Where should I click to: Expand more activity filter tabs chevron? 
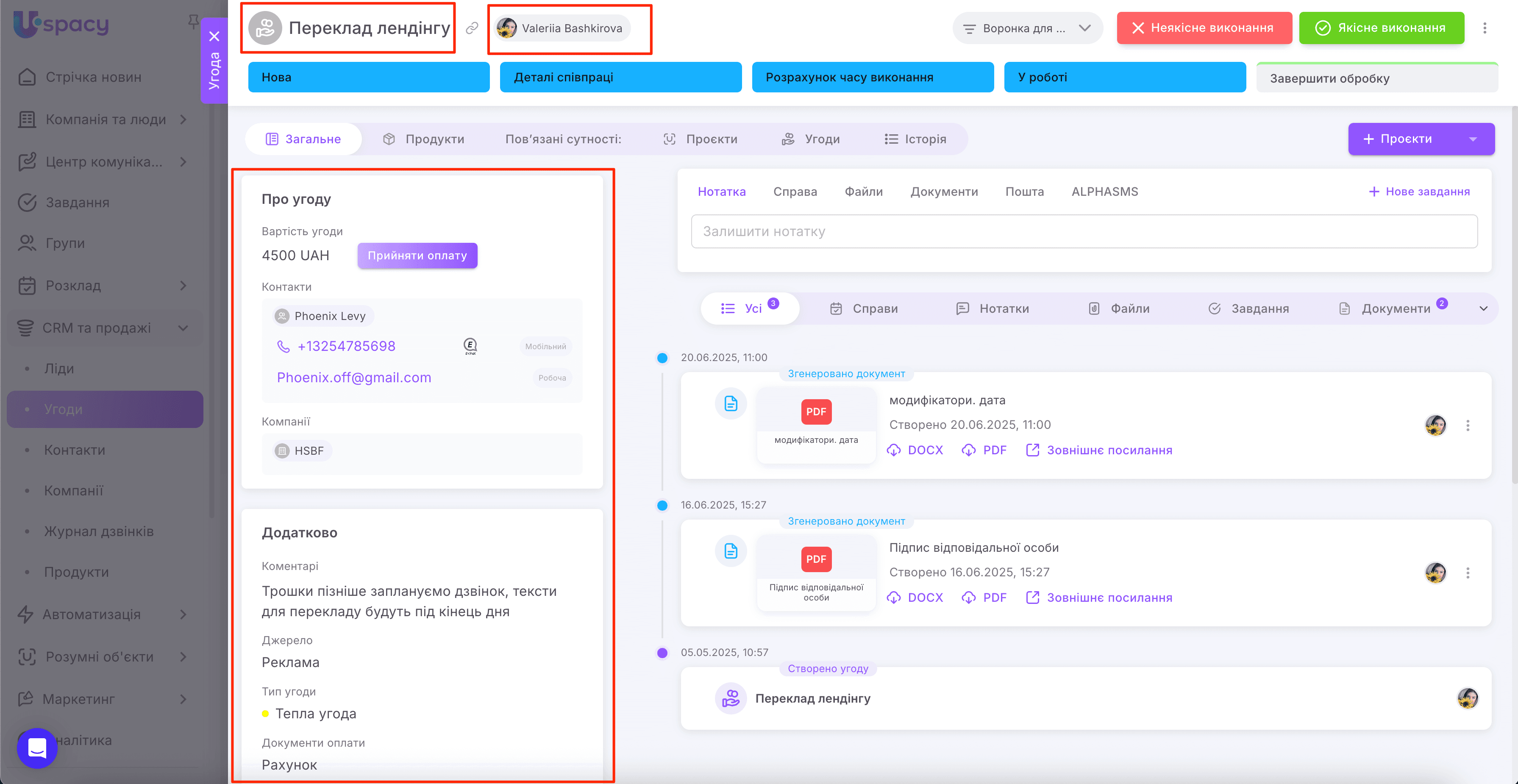pos(1483,309)
